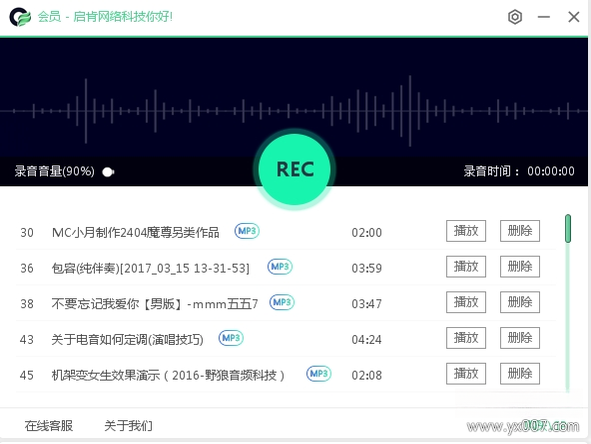Click MP3 badge for 关于电音如何定调
This screenshot has width=591, height=444.
coord(231,338)
